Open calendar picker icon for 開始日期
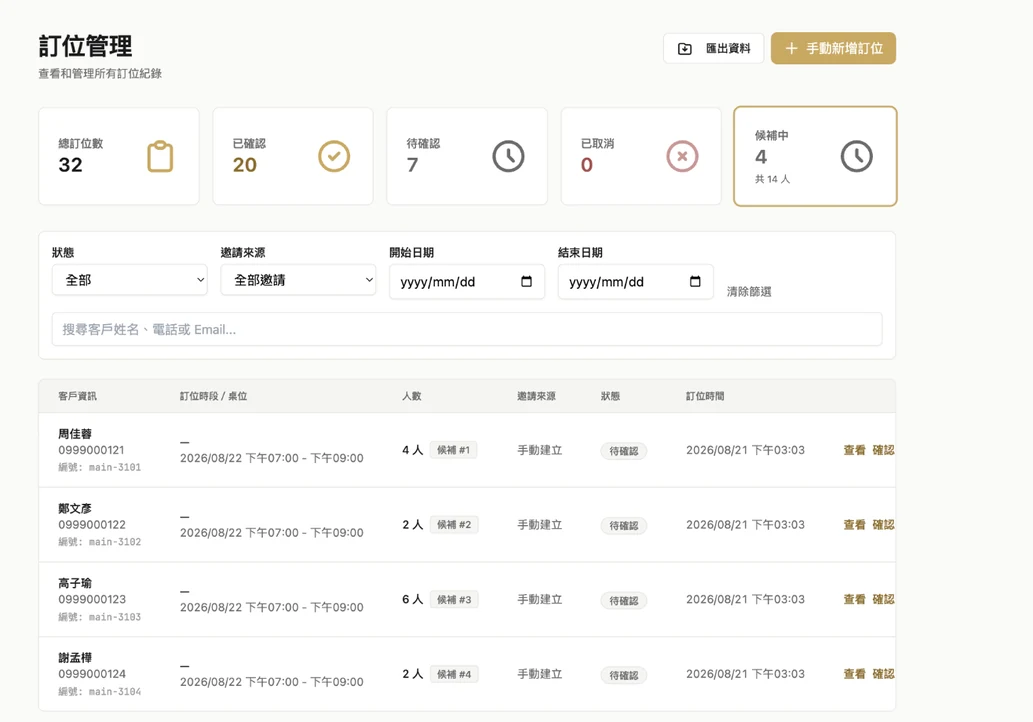Image resolution: width=1033 pixels, height=722 pixels. 526,281
